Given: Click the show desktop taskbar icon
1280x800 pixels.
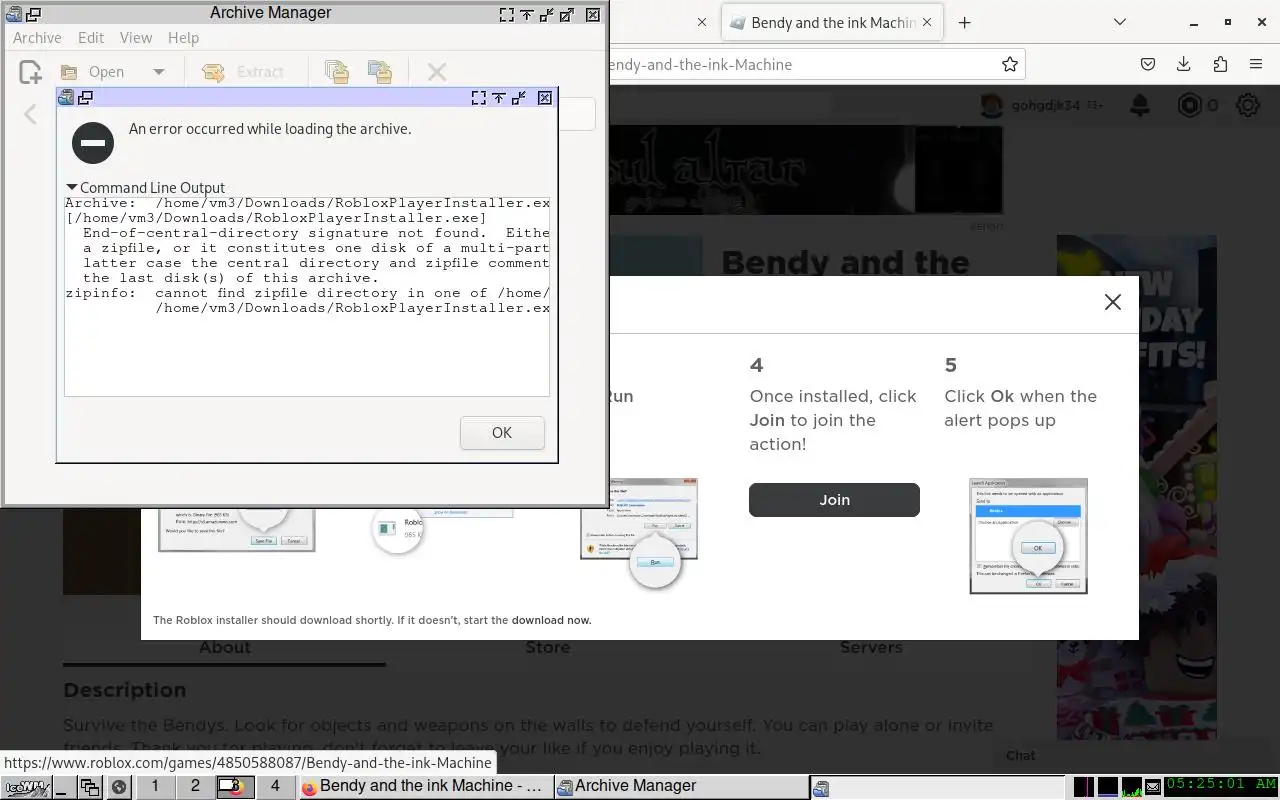Looking at the screenshot, I should [x=63, y=787].
